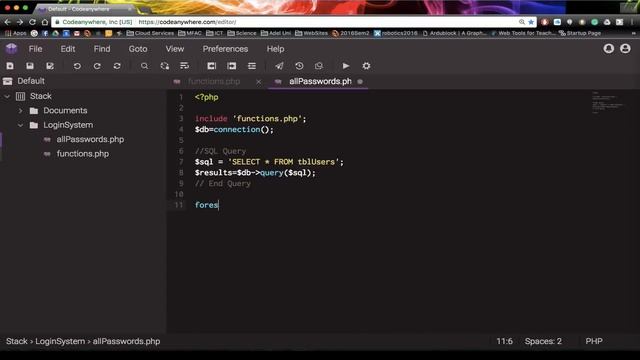Click the Default project box icon

pos(7,81)
